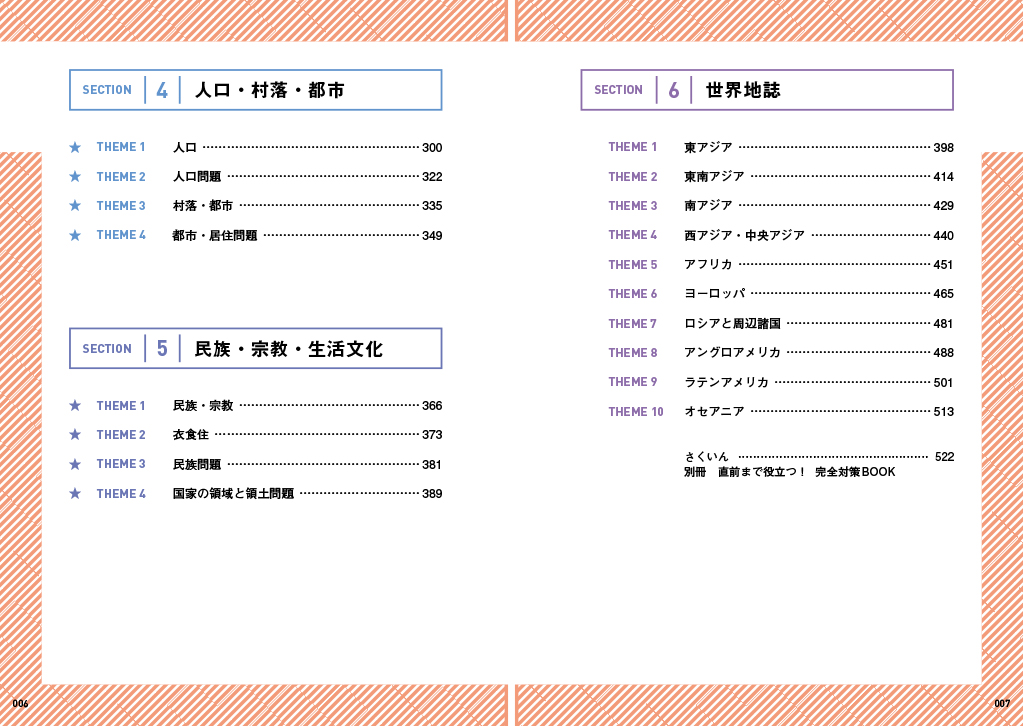Image resolution: width=1023 pixels, height=726 pixels.
Task: Click the star beside 人口 THEME 1
Action: tap(75, 147)
